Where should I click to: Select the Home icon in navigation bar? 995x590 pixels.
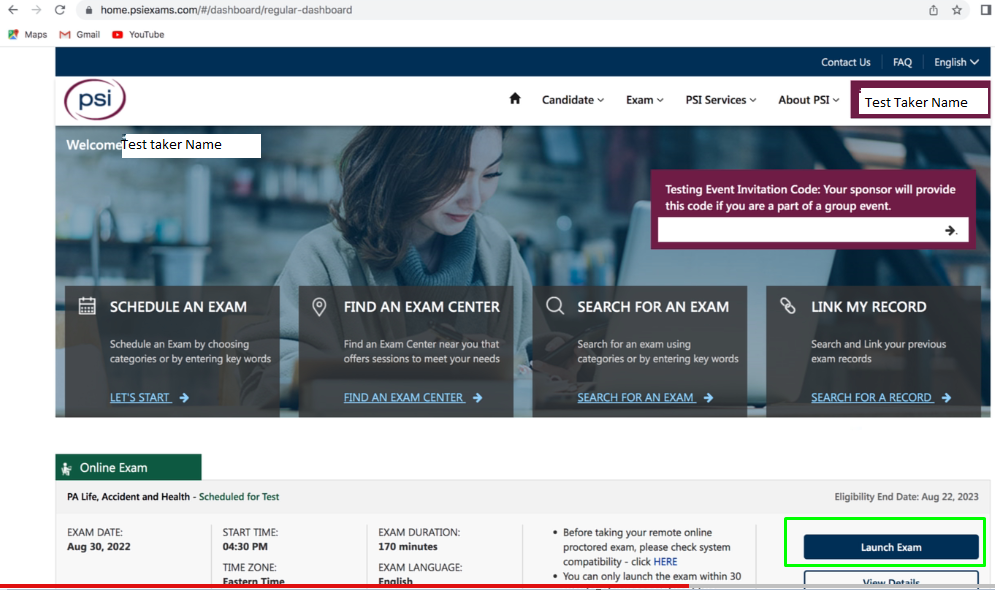[514, 99]
